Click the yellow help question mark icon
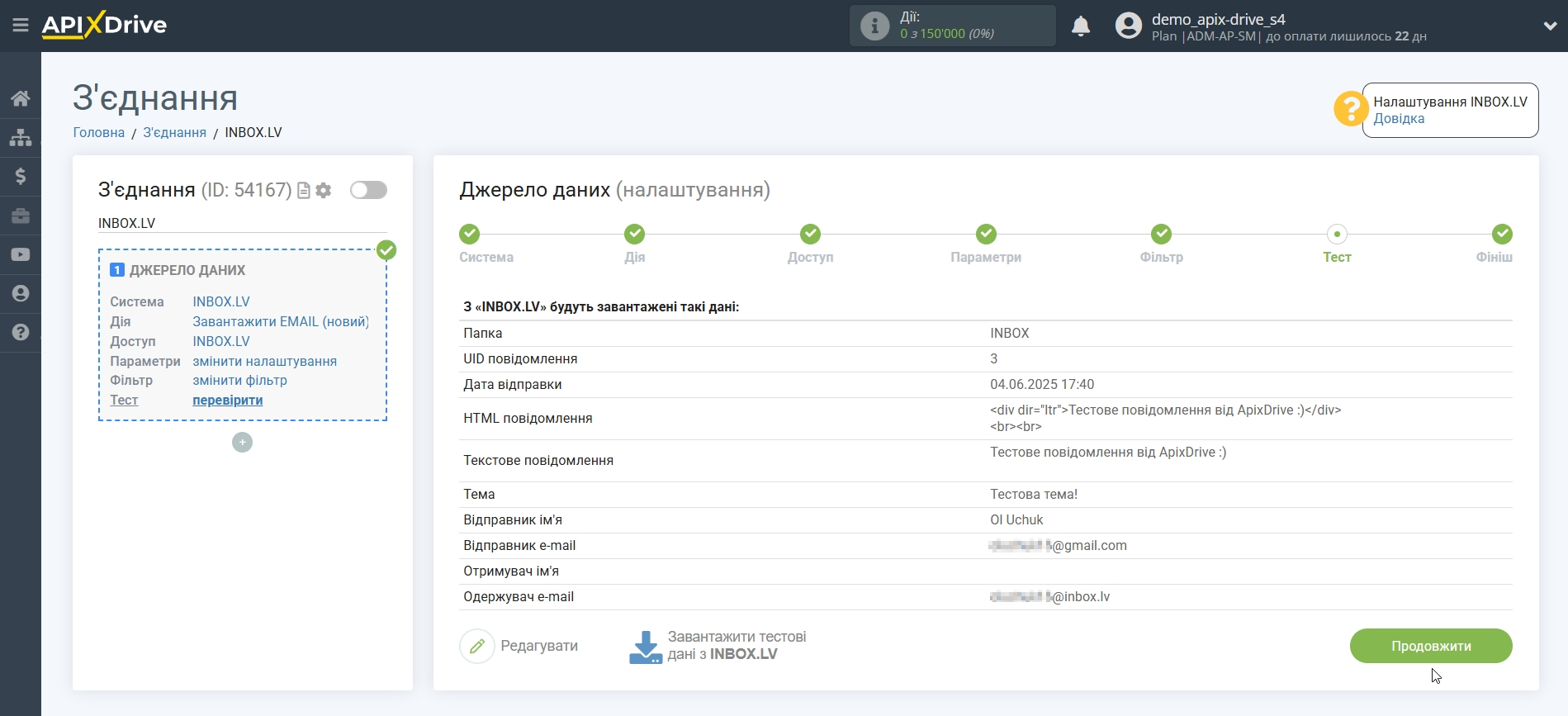Screen dimensions: 1568x716 (1351, 109)
